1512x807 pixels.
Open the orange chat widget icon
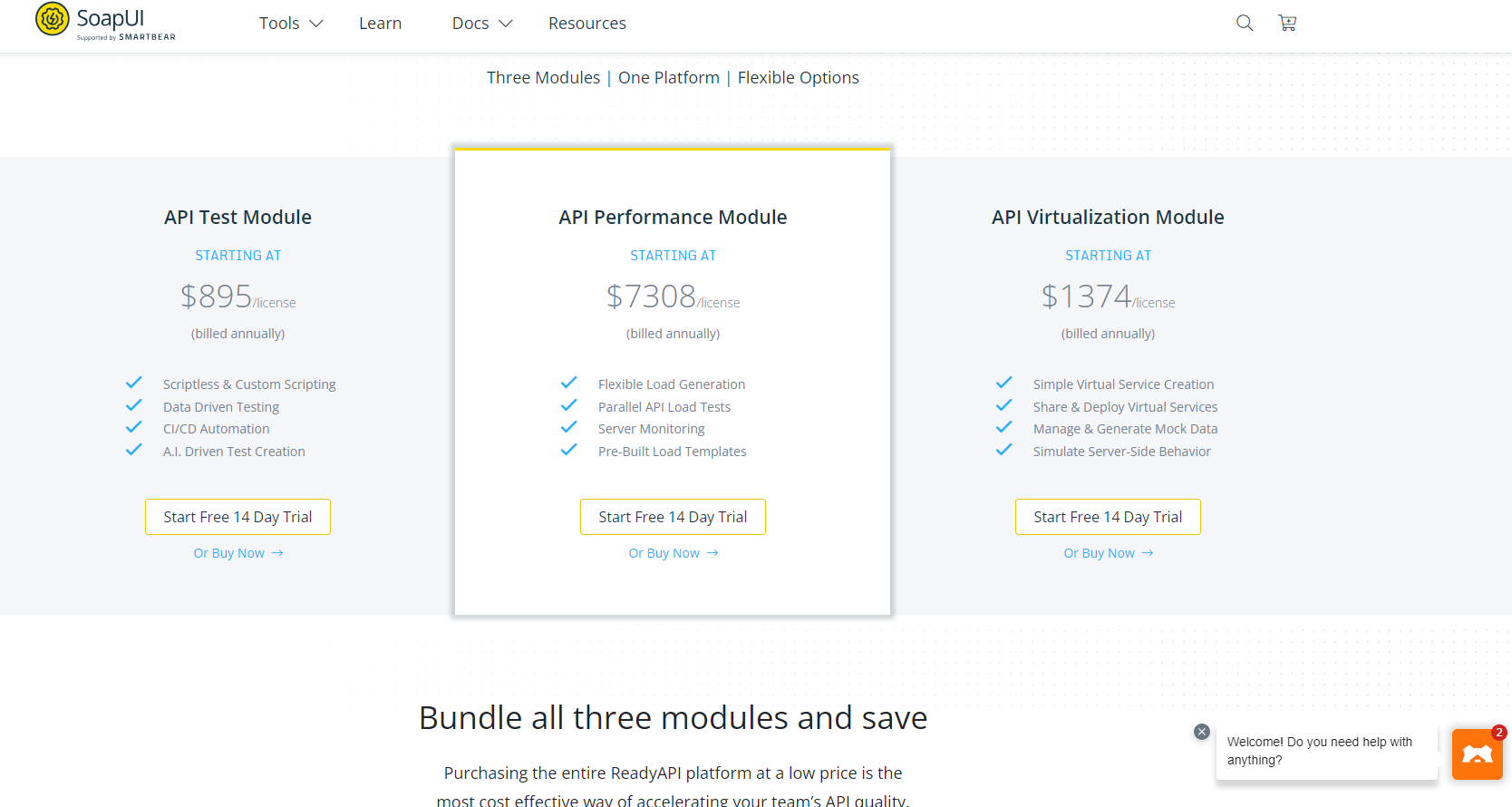[x=1478, y=754]
